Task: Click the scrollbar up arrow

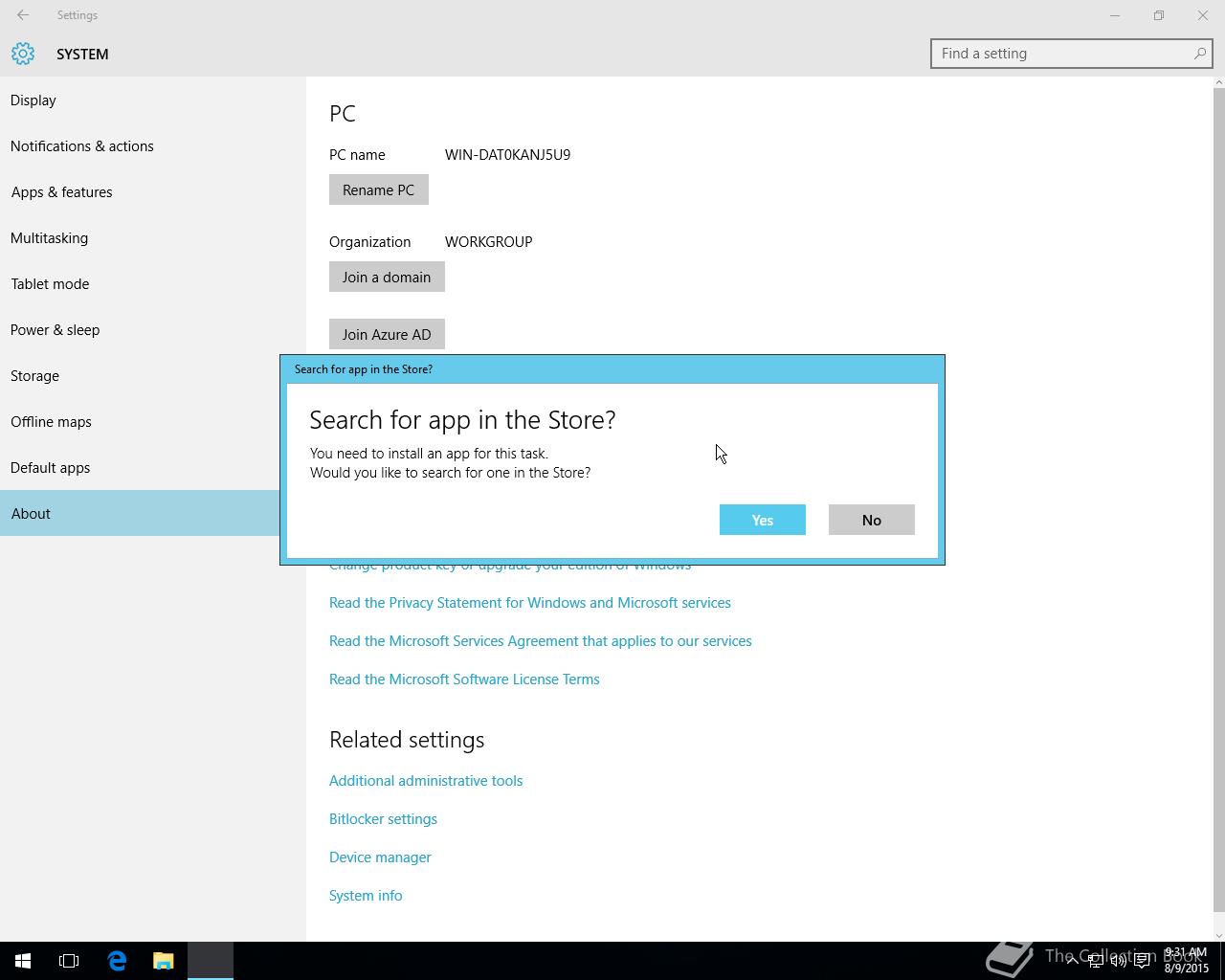Action: click(1218, 83)
